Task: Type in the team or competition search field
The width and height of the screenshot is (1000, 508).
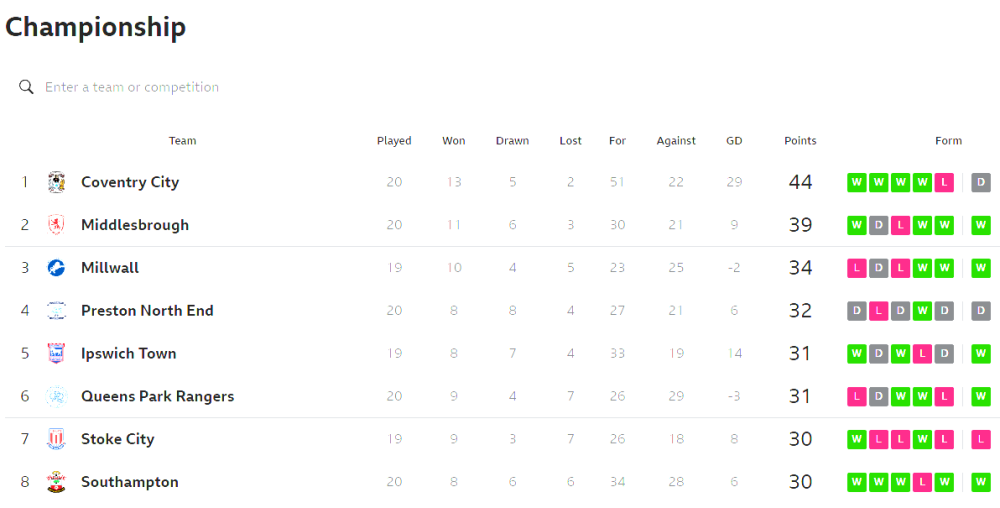Action: 200,87
